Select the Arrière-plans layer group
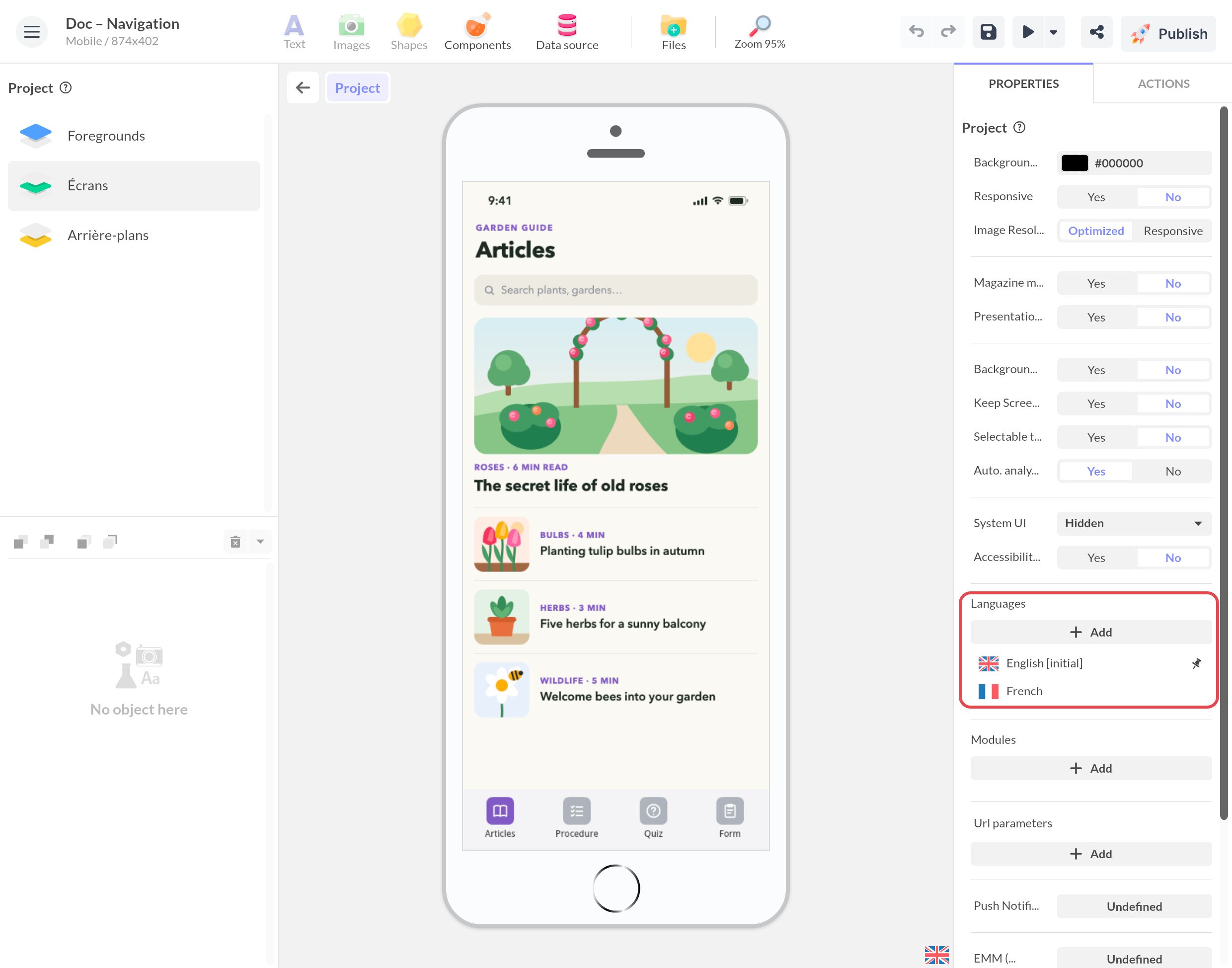Screen dimensions: 1232x968 (x=134, y=235)
